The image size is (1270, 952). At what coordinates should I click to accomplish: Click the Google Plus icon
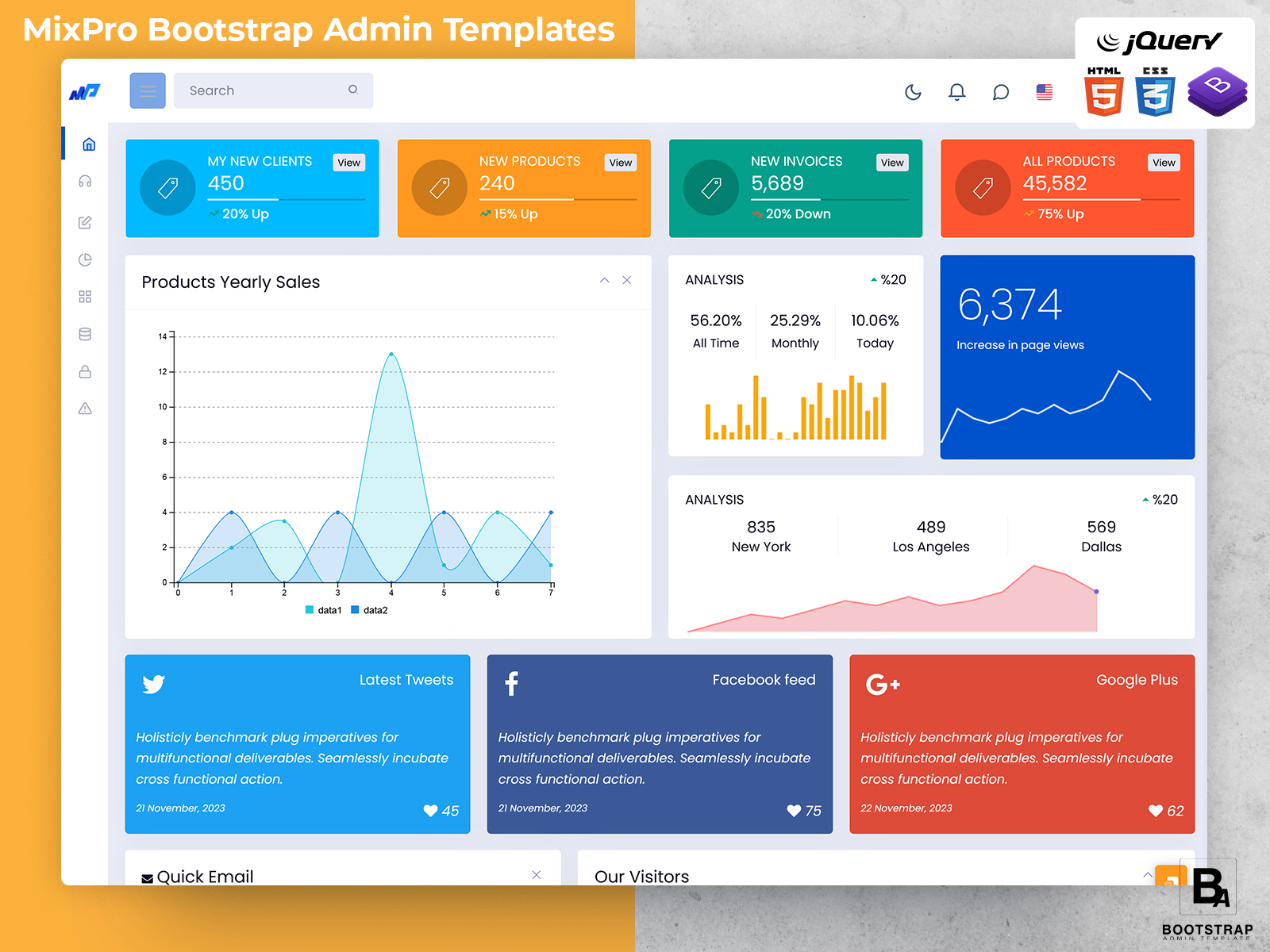coord(883,684)
